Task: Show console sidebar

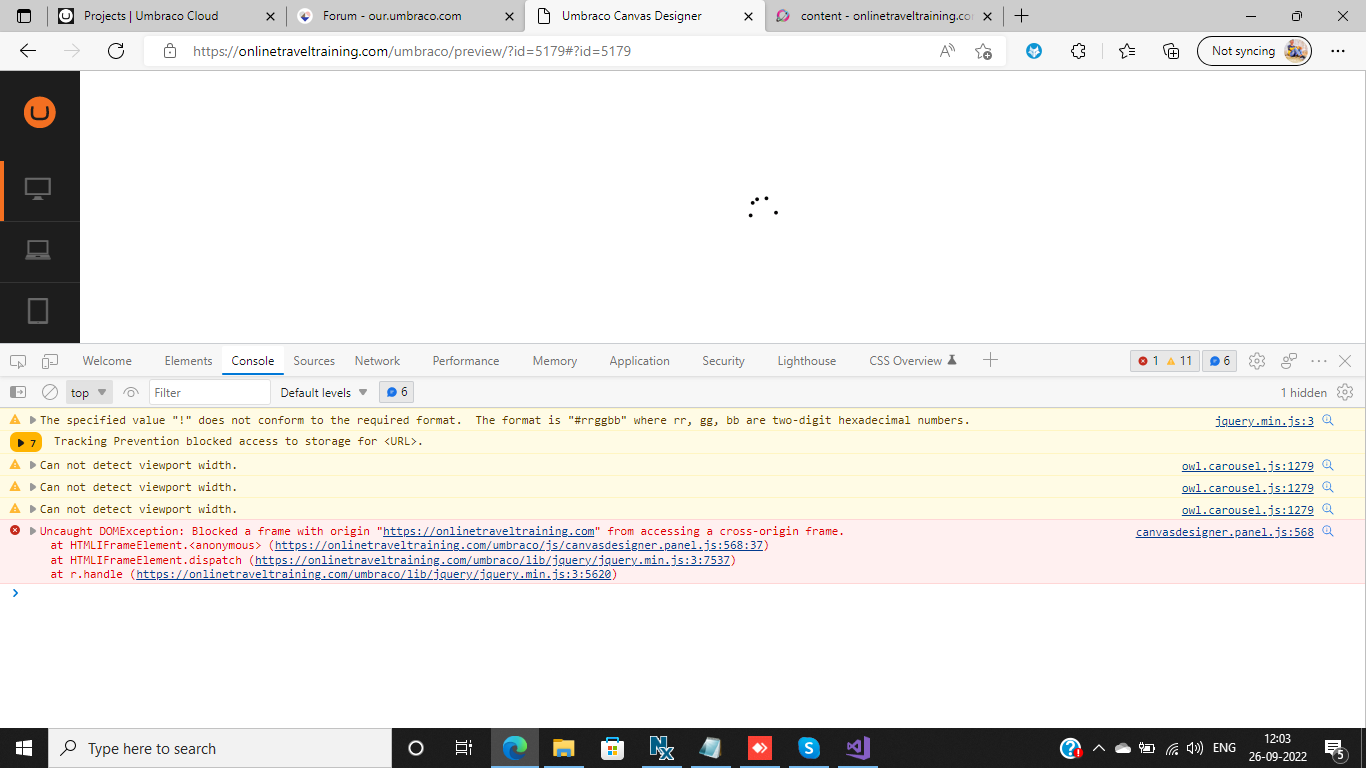Action: pos(18,392)
